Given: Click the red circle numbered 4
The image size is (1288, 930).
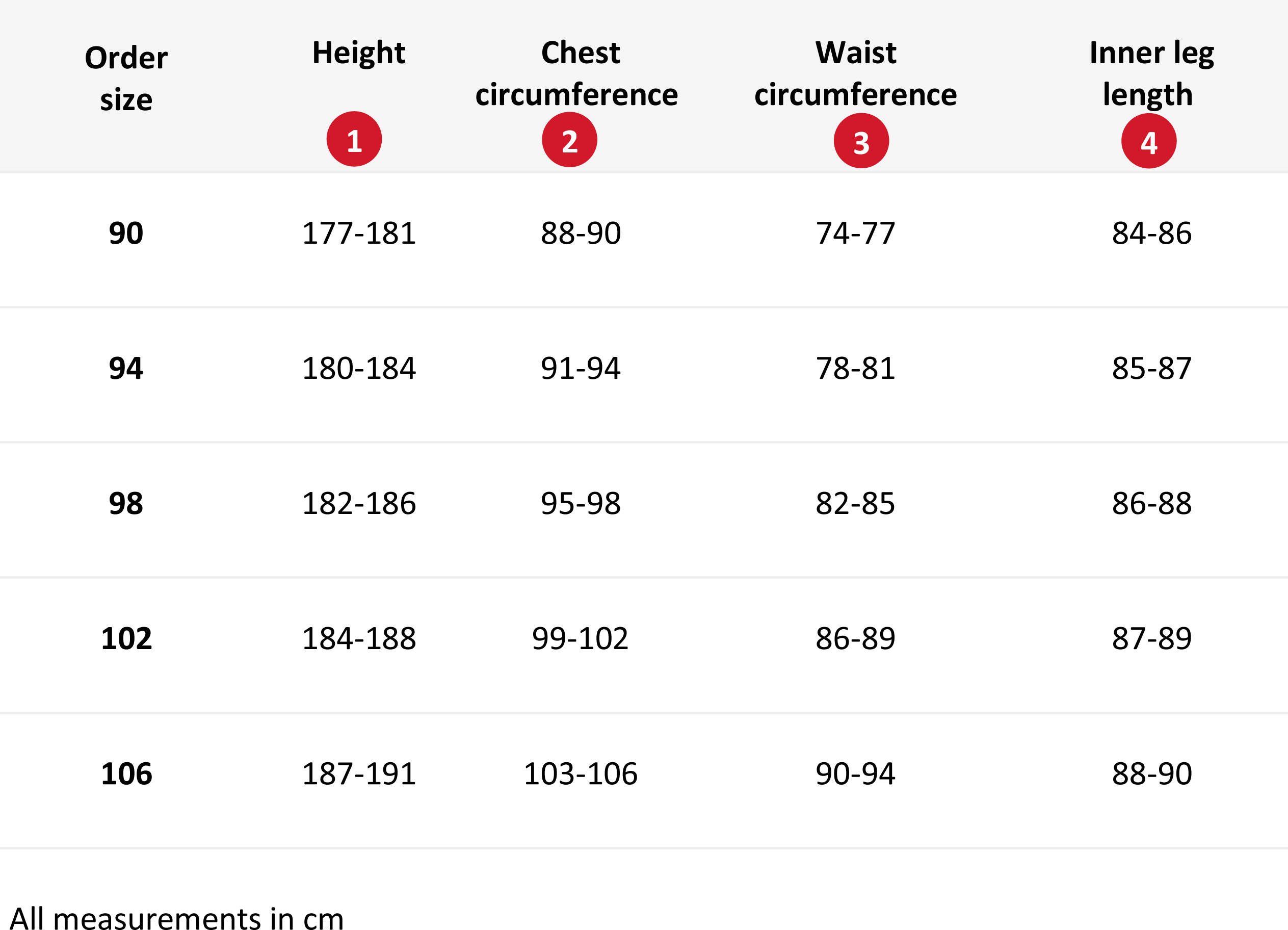Looking at the screenshot, I should tap(1148, 140).
